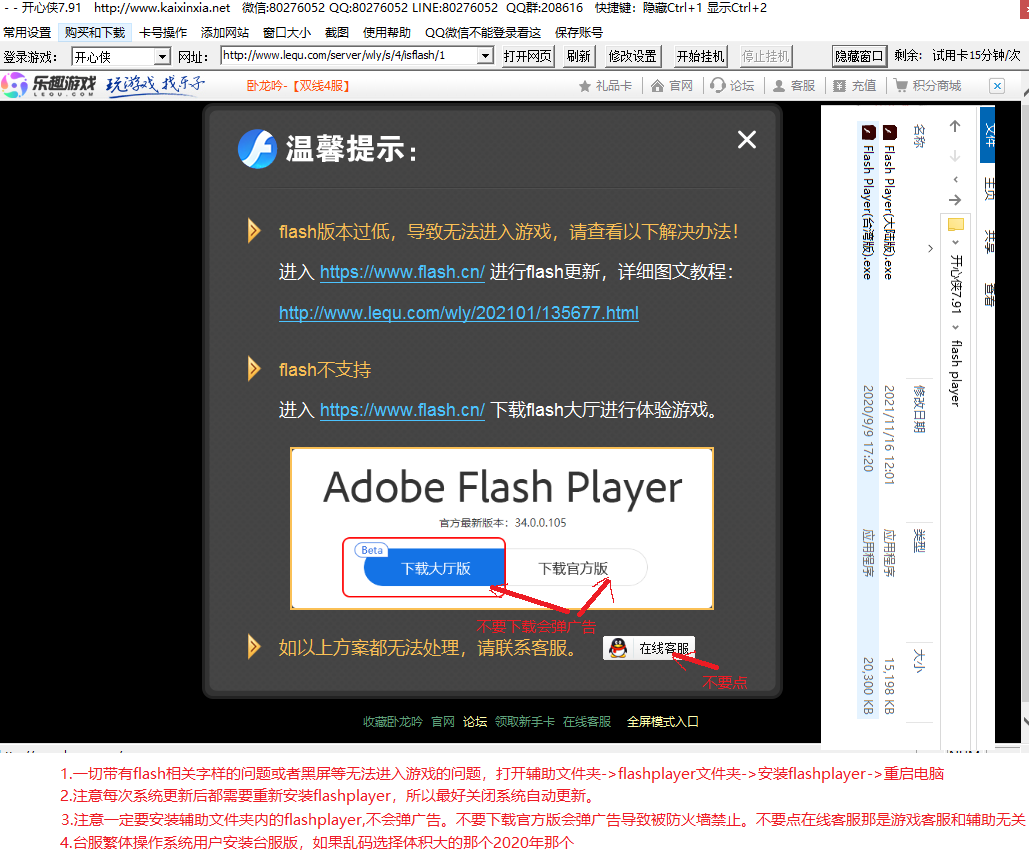
Task: Open the 文件 tab in explorer ribbon
Action: coord(988,134)
